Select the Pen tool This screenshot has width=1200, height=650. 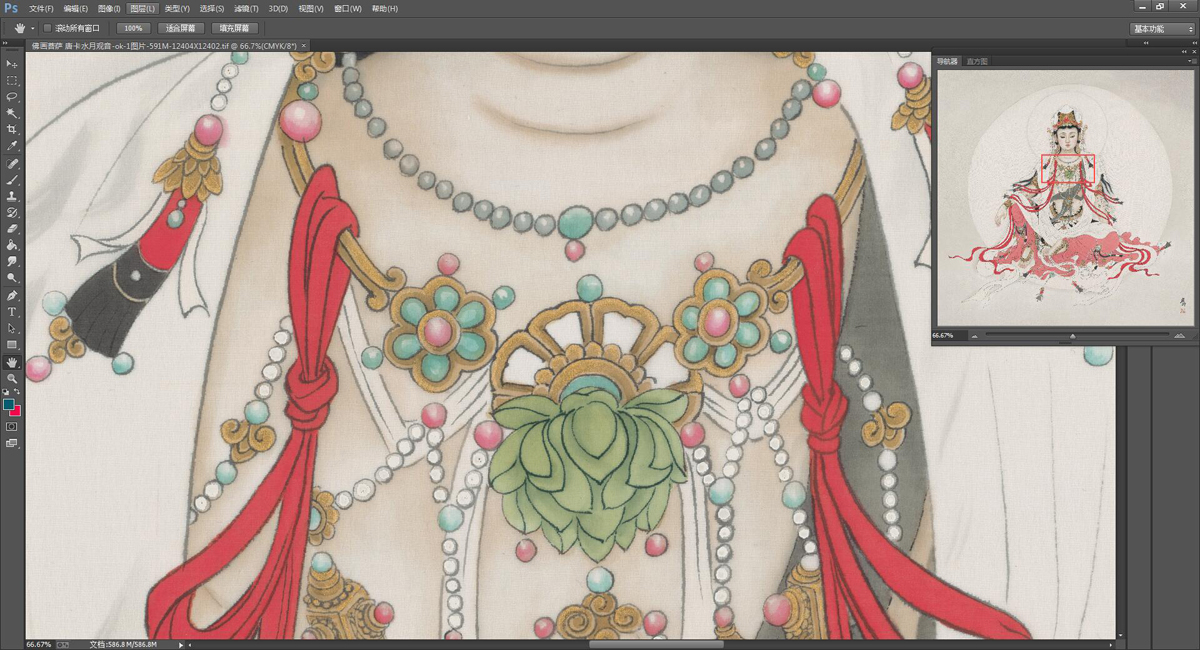(12, 295)
